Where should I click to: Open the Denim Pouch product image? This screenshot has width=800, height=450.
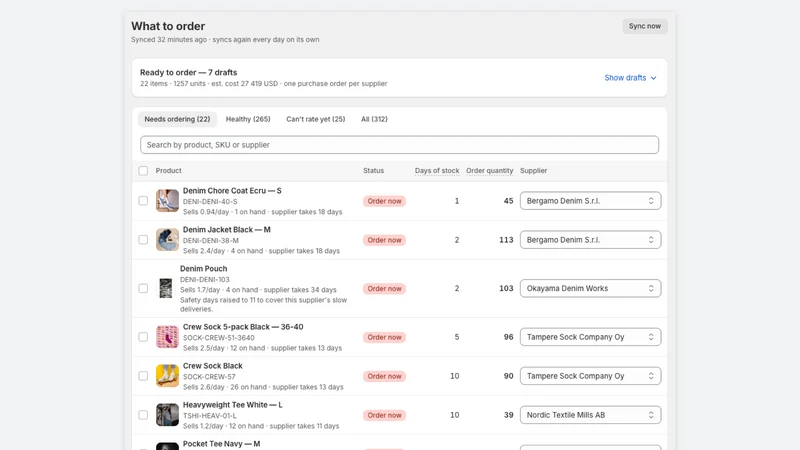coord(165,288)
